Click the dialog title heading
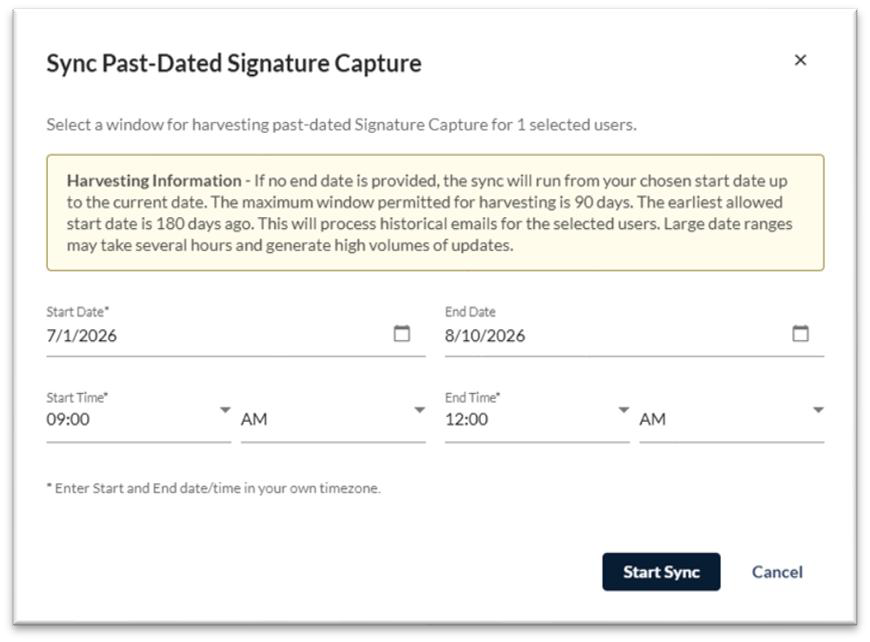870x642 pixels. 234,63
